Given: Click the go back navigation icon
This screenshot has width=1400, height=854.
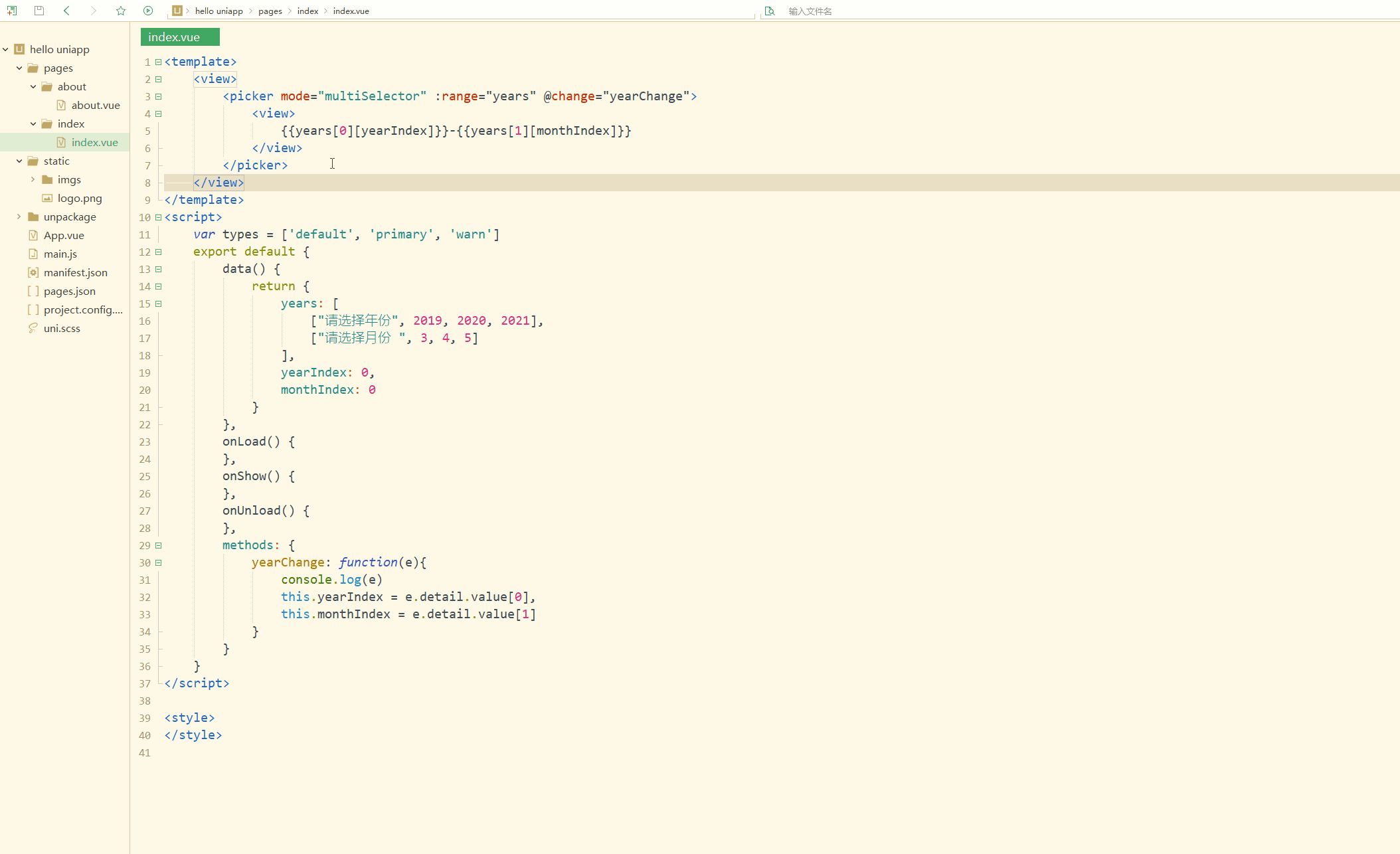Looking at the screenshot, I should pyautogui.click(x=65, y=11).
